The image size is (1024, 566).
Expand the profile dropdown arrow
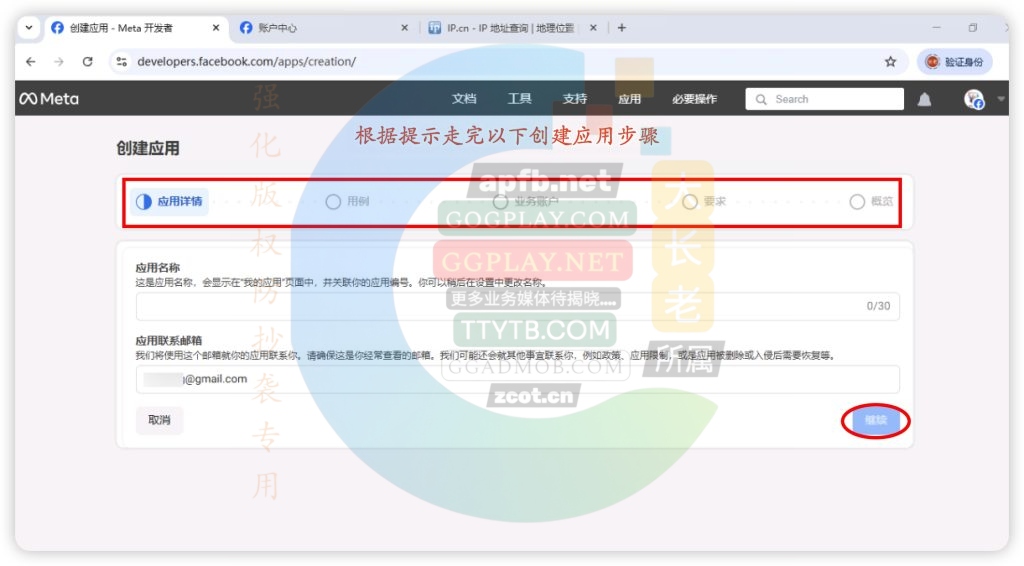pyautogui.click(x=1001, y=99)
